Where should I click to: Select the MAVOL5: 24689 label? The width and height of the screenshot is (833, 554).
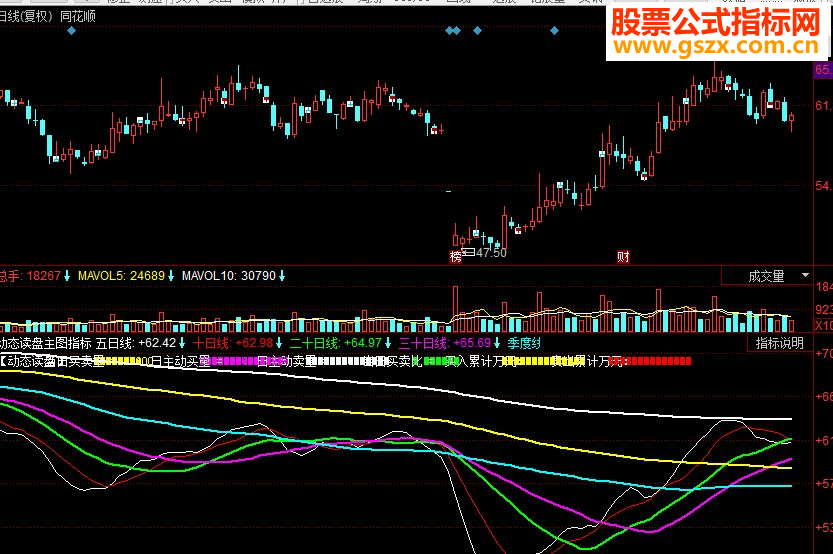122,276
